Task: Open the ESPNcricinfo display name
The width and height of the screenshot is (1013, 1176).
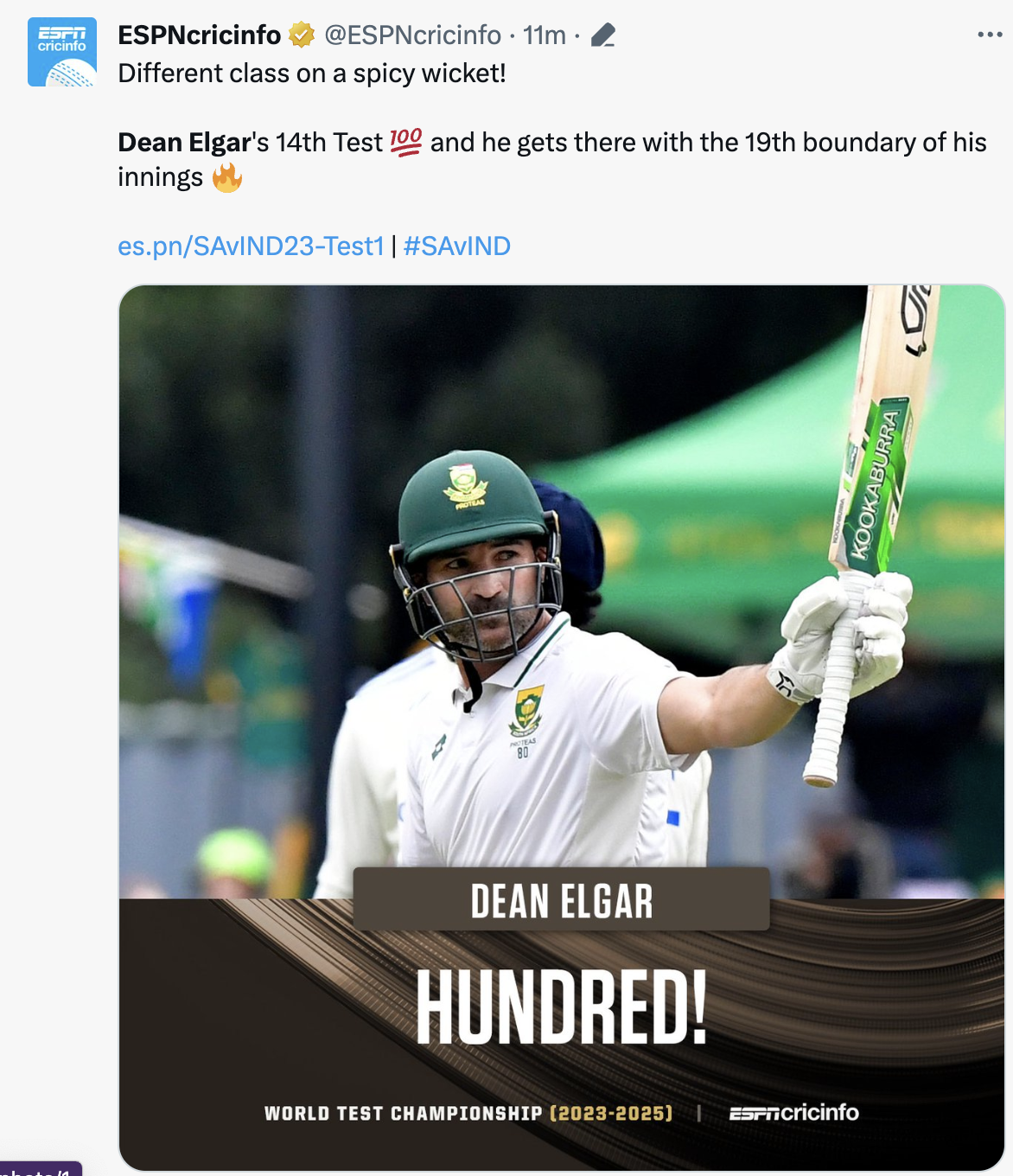Action: [x=199, y=35]
